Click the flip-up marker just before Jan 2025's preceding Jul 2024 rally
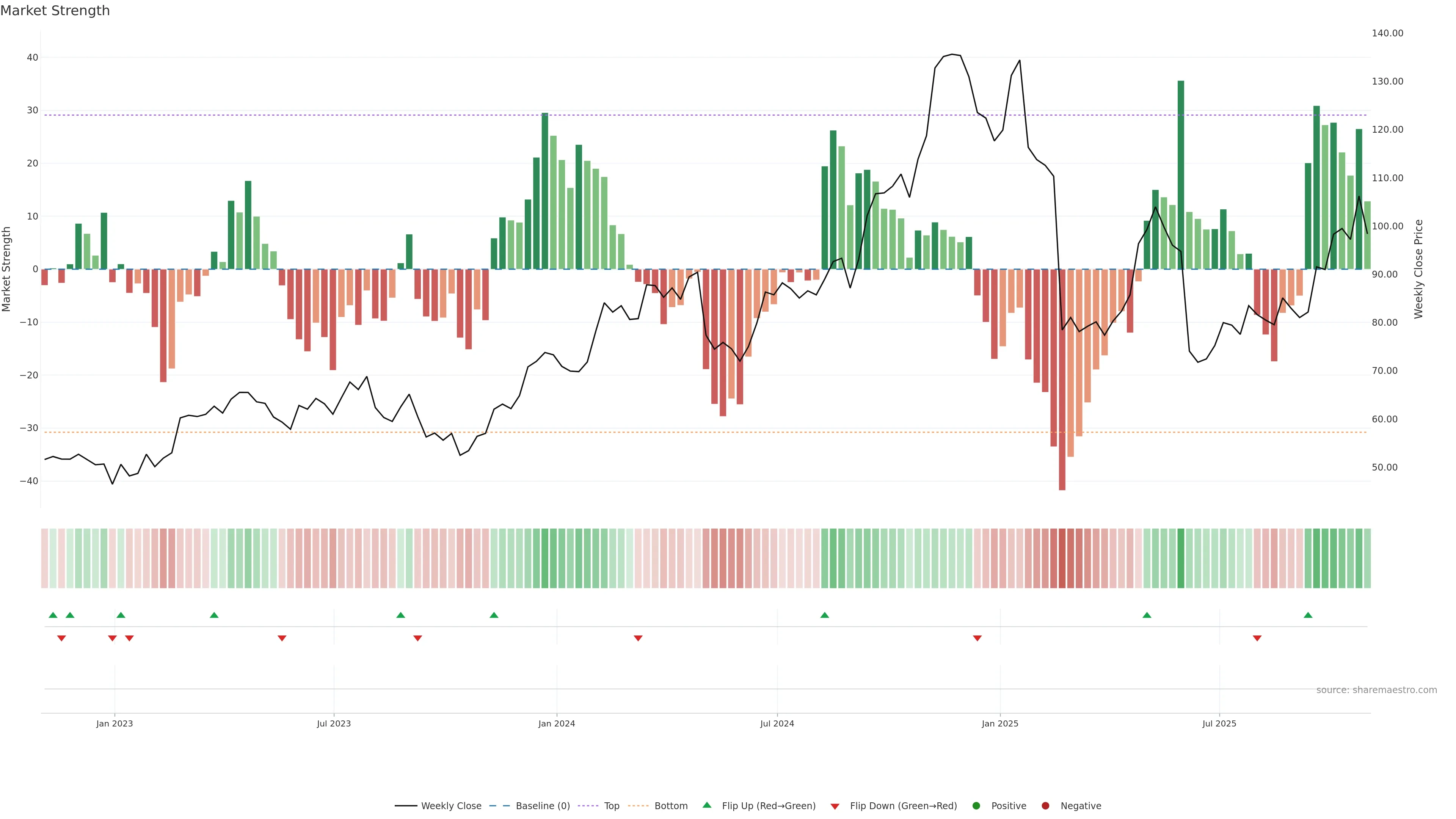Screen dimensions: 1456x819 825,615
